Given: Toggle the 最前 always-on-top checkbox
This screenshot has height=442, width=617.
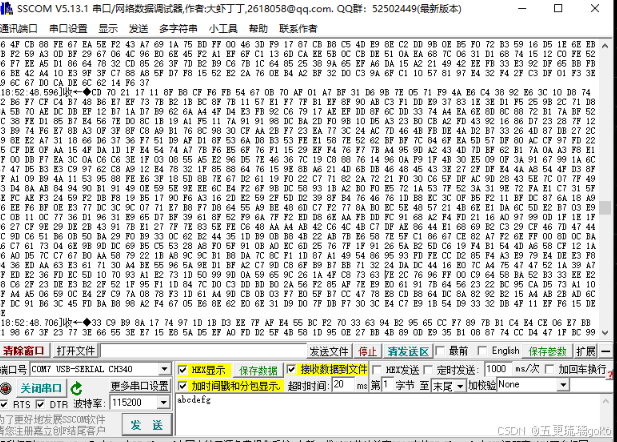Looking at the screenshot, I should coord(440,351).
